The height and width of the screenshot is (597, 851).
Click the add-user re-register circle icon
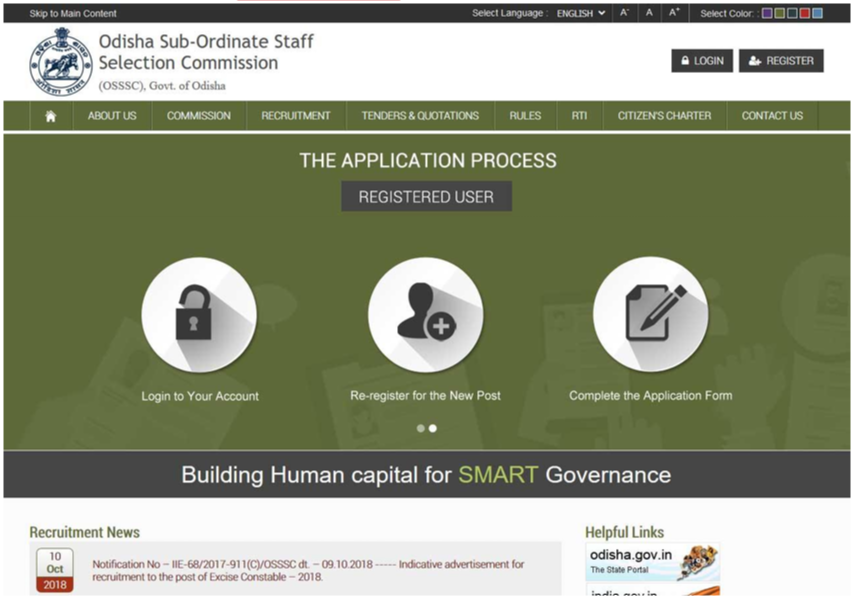(426, 315)
